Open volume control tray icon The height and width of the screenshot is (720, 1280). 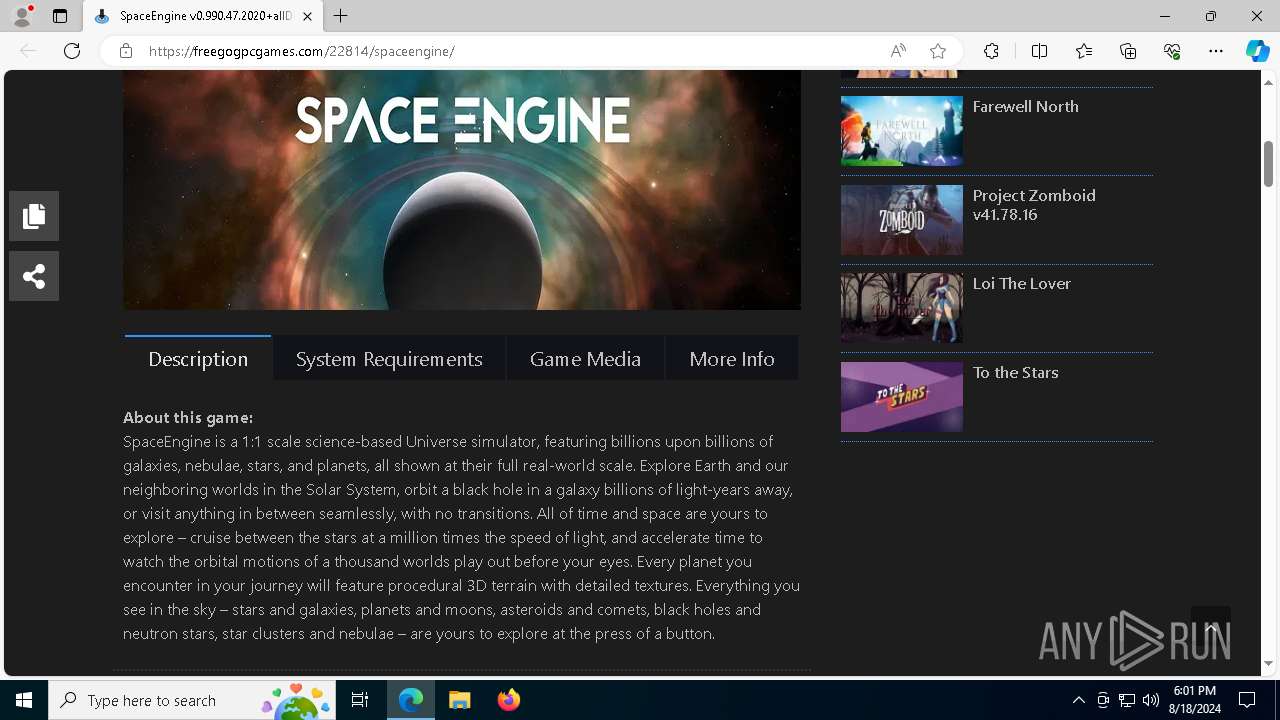[x=1151, y=700]
